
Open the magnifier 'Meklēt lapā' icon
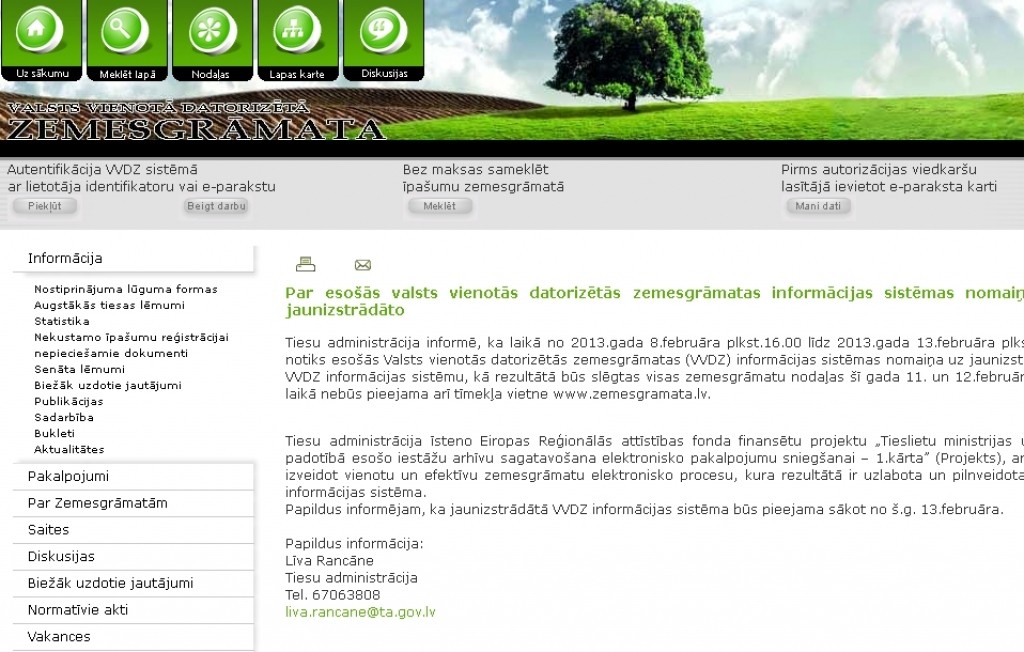click(127, 34)
